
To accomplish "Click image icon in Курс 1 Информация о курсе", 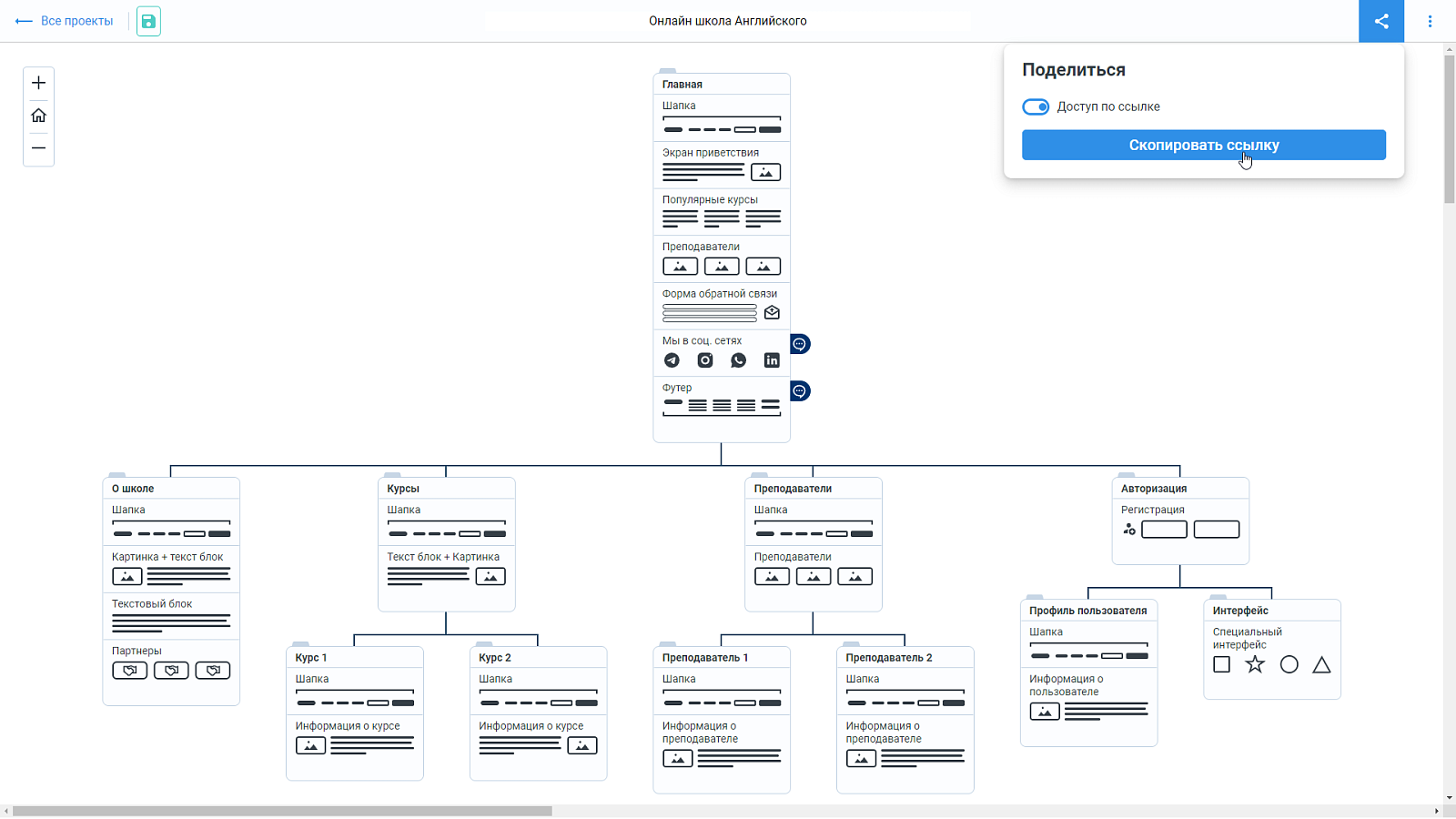I will (x=310, y=746).
